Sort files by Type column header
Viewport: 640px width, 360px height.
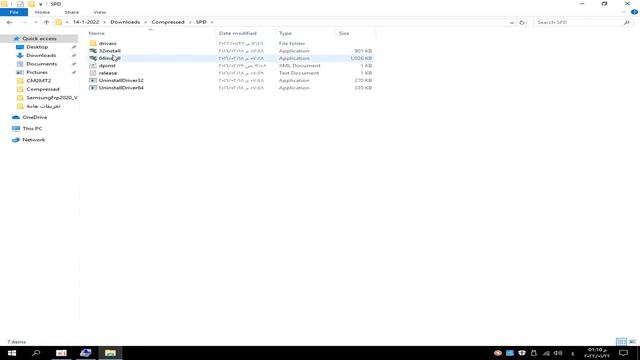285,33
